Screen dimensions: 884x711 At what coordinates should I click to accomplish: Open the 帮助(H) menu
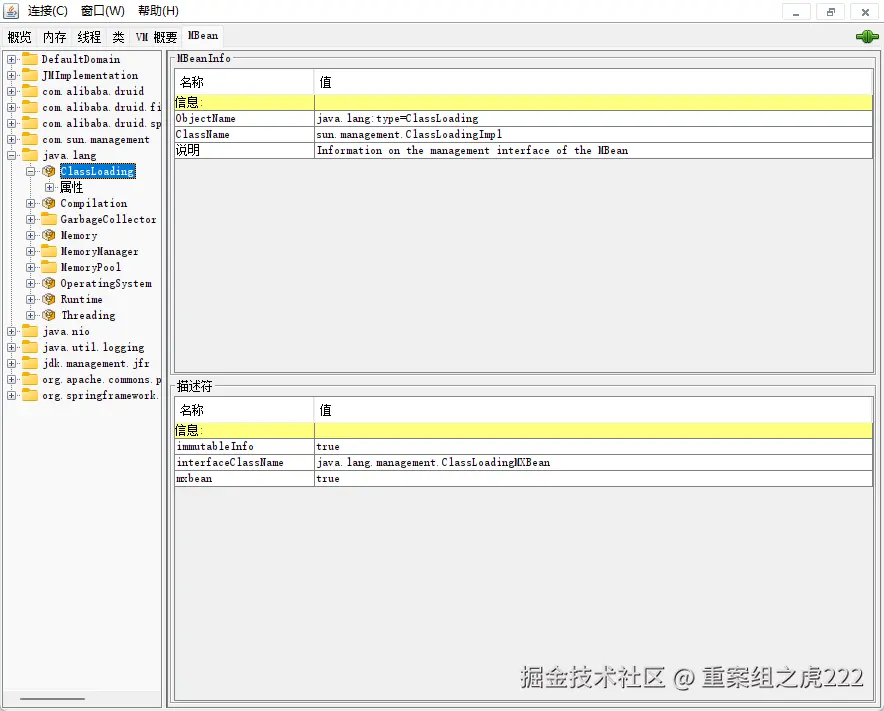[158, 11]
